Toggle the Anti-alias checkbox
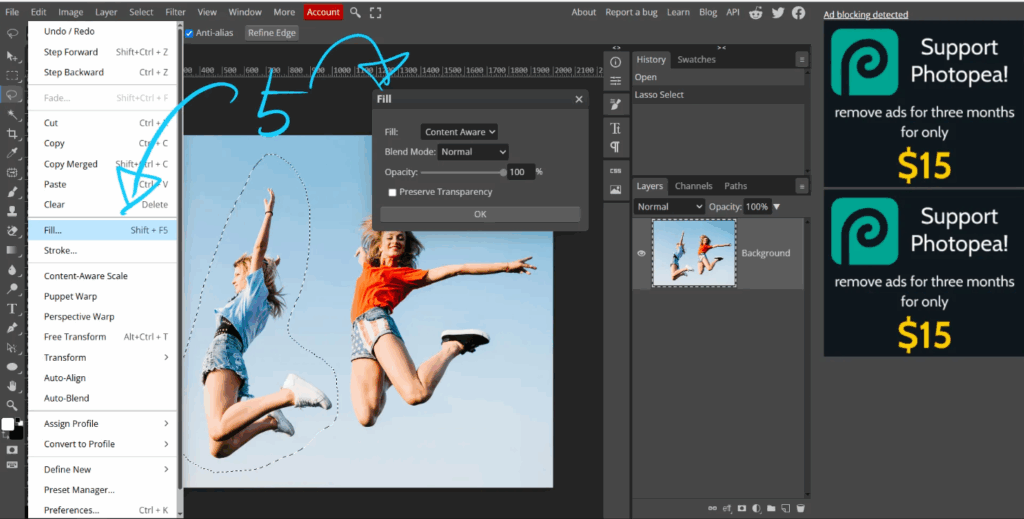 (189, 33)
